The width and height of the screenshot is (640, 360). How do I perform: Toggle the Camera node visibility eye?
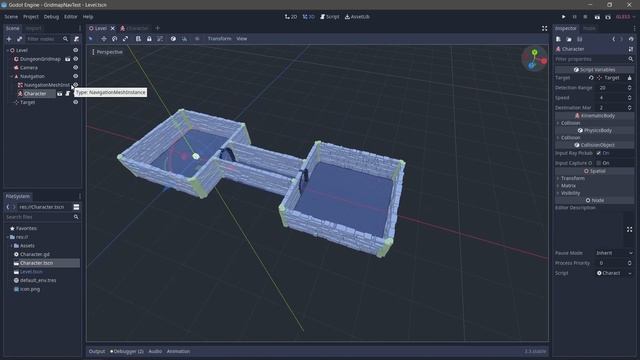76,68
